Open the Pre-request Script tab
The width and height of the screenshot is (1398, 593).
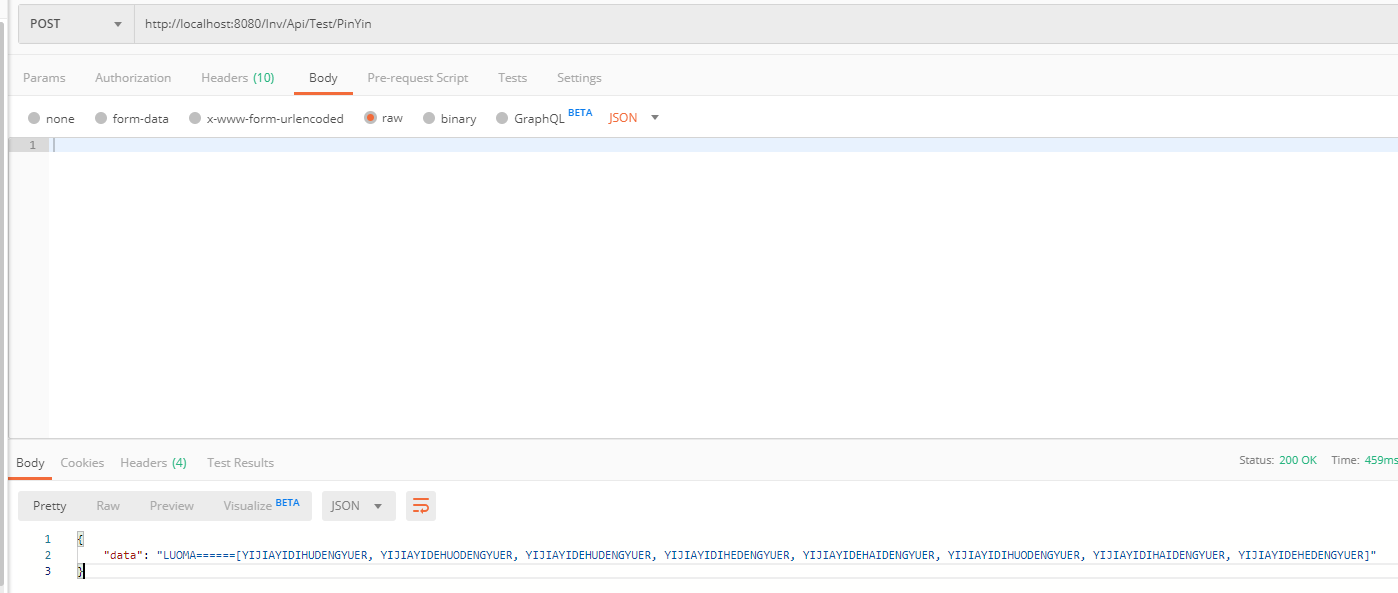pos(418,78)
